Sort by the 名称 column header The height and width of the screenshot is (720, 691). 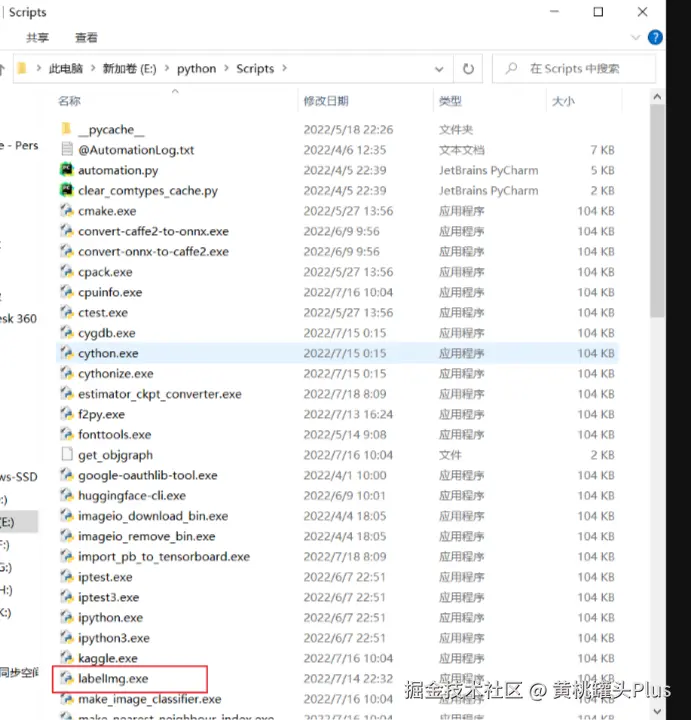click(x=69, y=101)
